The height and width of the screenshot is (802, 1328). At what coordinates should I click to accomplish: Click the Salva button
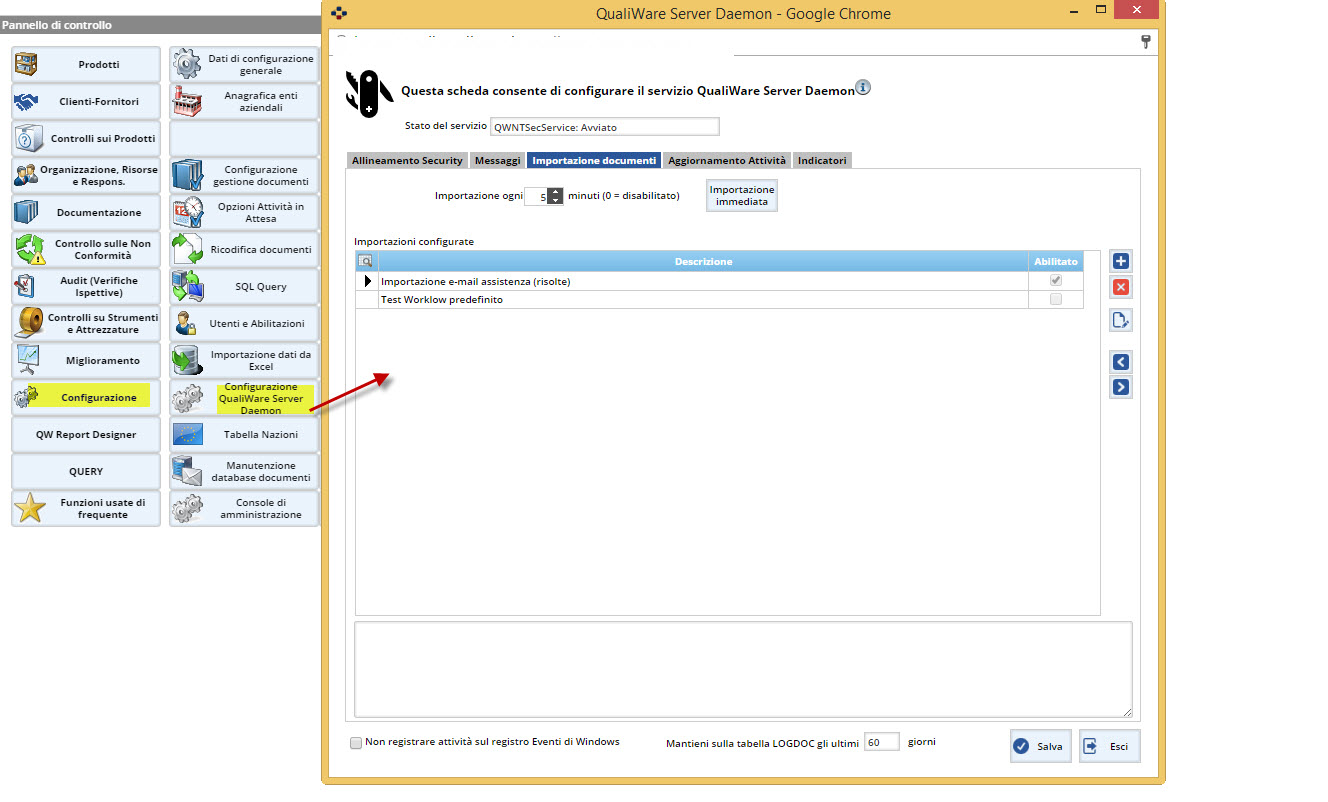[1040, 746]
